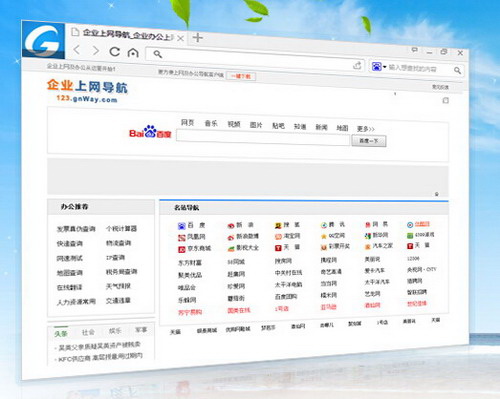
Task: Select the 知道 search tab
Action: 300,127
